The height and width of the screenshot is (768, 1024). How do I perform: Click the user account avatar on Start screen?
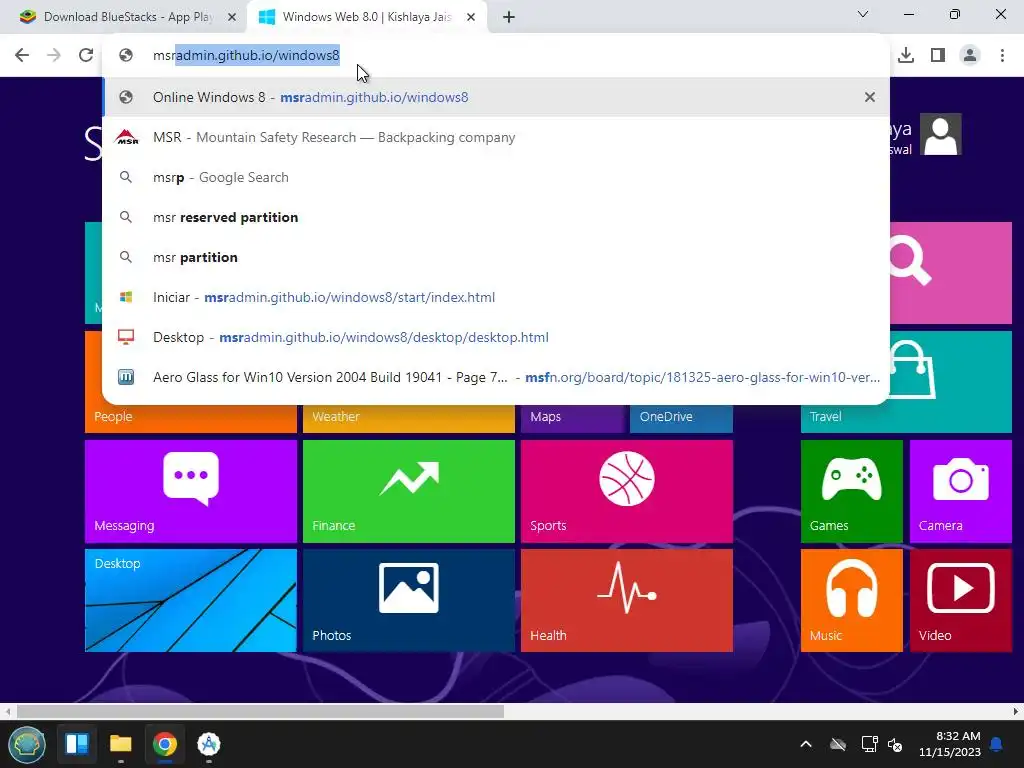tap(940, 135)
